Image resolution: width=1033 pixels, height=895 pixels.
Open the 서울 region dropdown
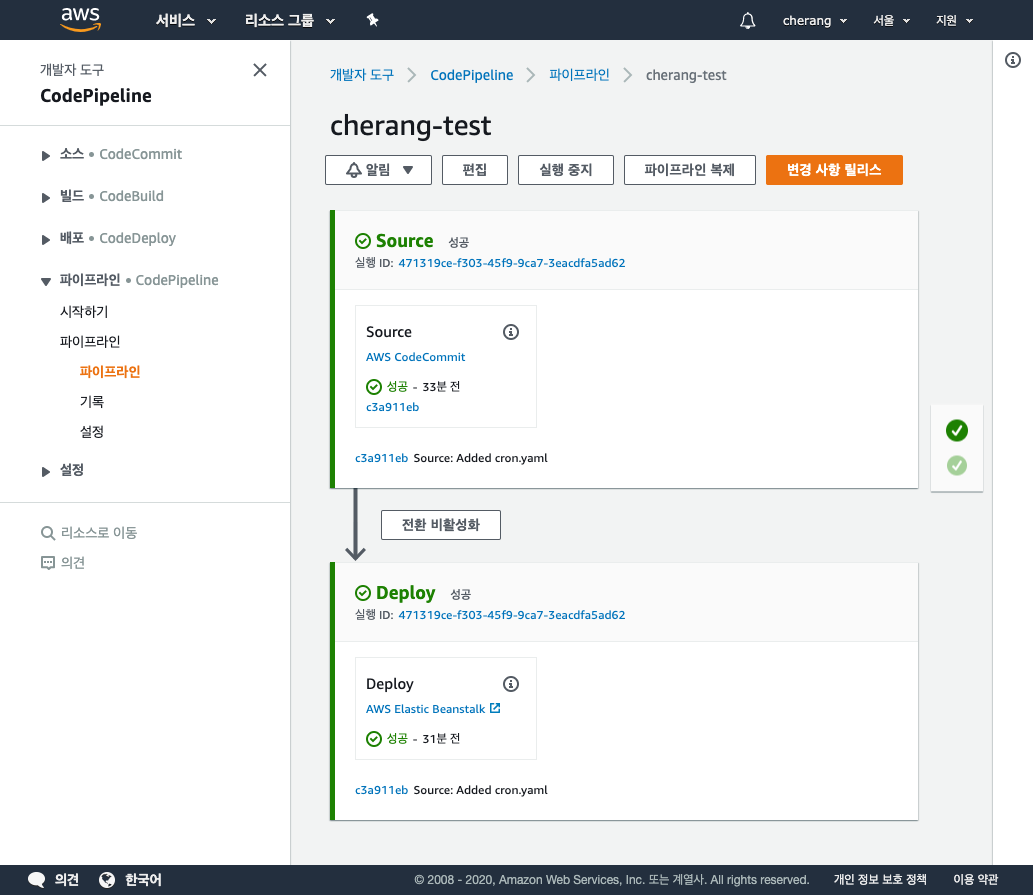point(891,20)
